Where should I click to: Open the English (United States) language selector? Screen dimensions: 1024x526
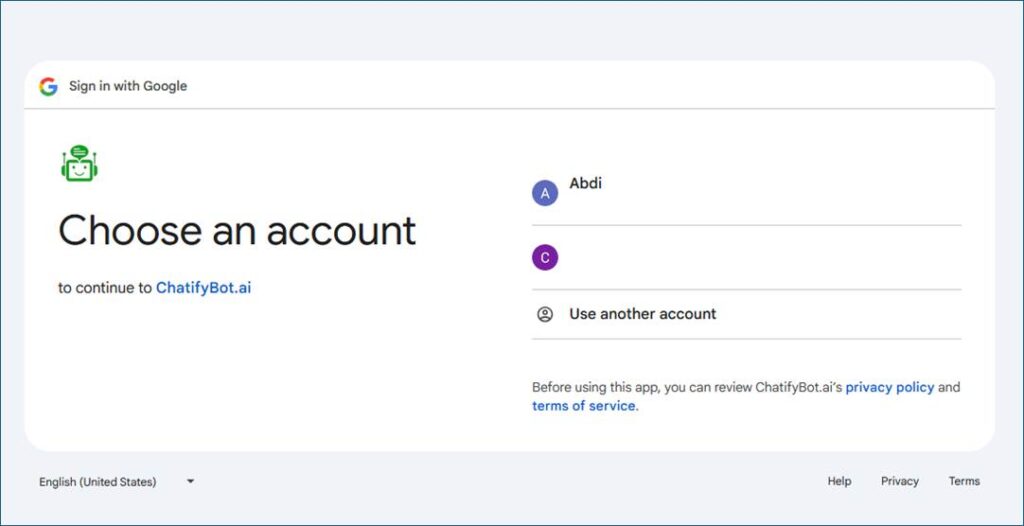98,482
